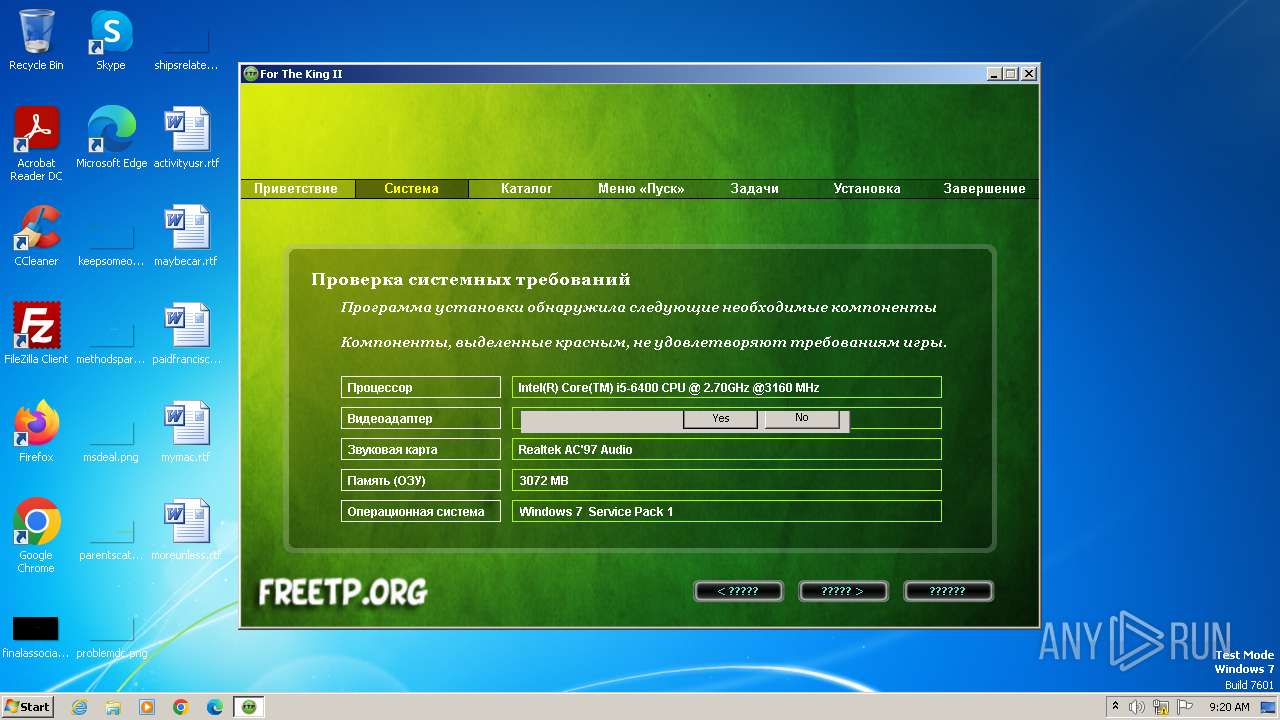Open Acrobat Reader DC icon

pyautogui.click(x=36, y=144)
